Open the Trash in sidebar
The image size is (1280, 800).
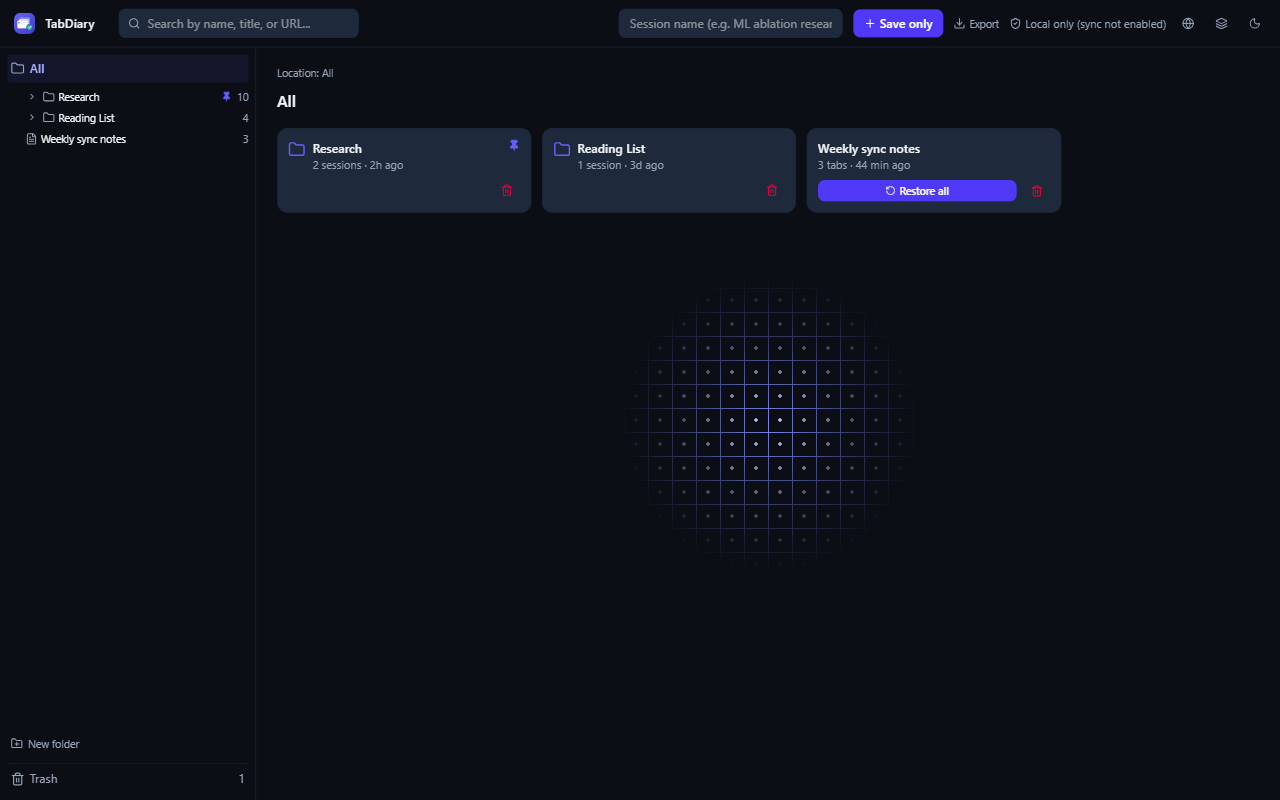(128, 779)
